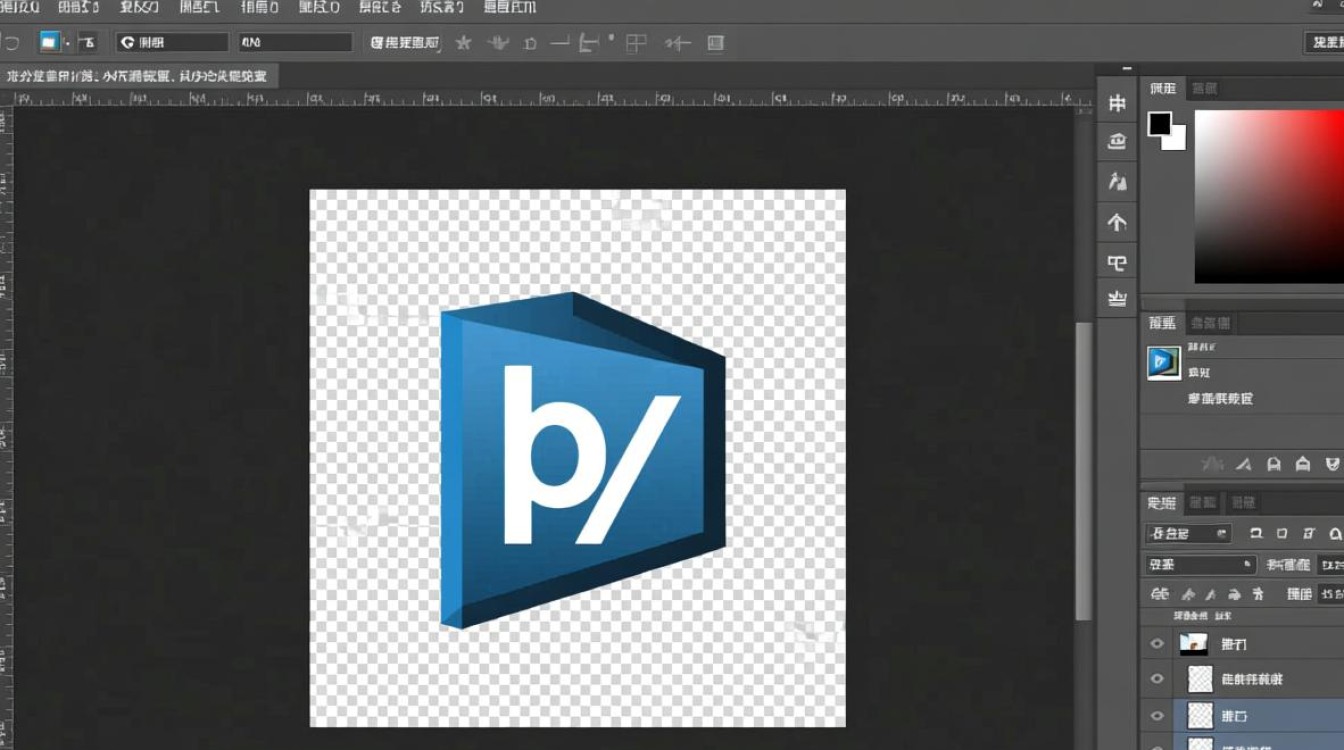Image resolution: width=1344 pixels, height=750 pixels.
Task: Click the first lock icon in the layers panel
Action: pyautogui.click(x=1160, y=594)
